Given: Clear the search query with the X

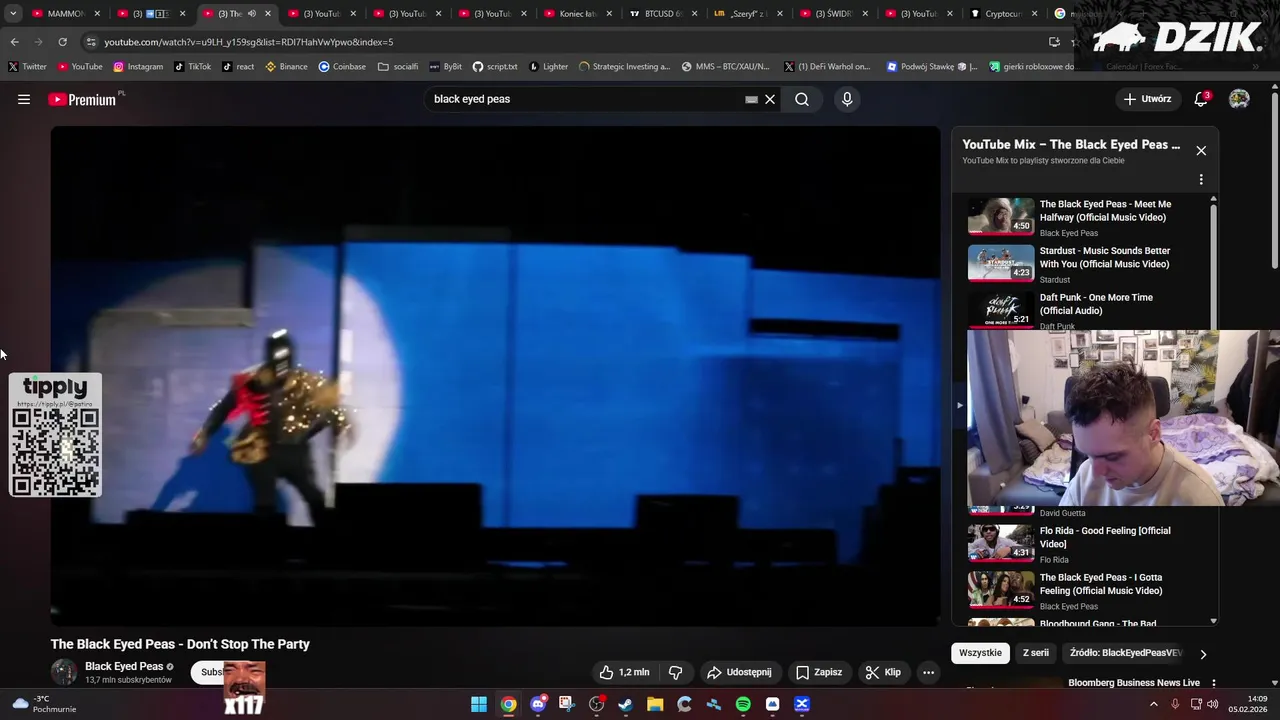Looking at the screenshot, I should pyautogui.click(x=770, y=99).
